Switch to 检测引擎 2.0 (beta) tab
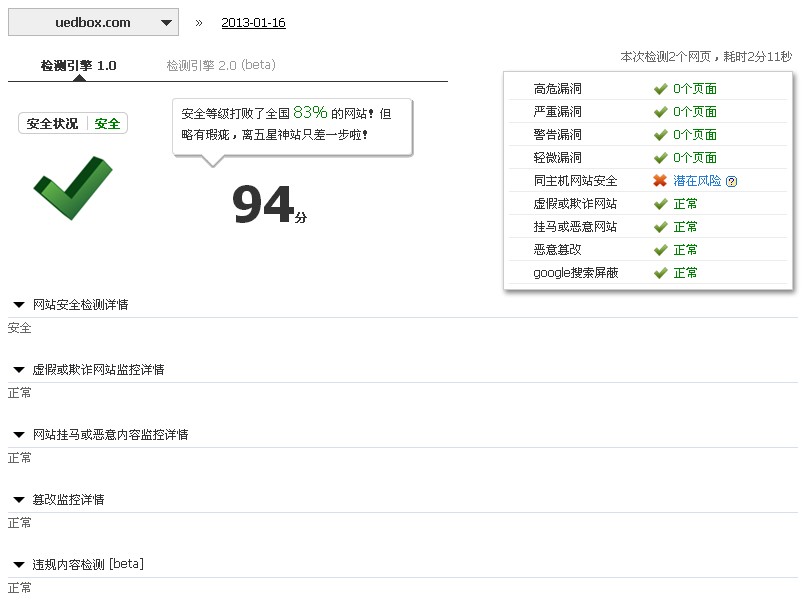805x600 pixels. (x=220, y=66)
